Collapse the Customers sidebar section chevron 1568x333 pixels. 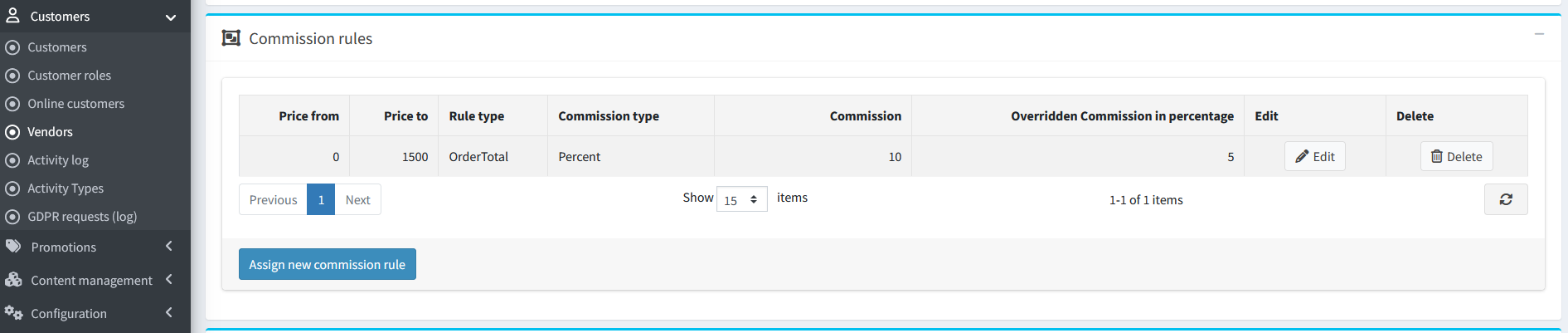tap(171, 17)
